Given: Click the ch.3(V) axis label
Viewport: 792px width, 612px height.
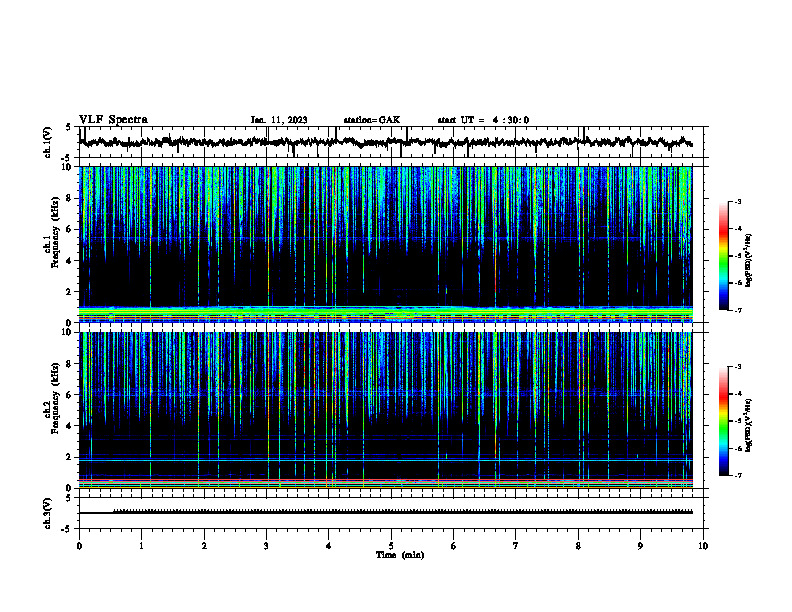Looking at the screenshot, I should coord(48,513).
